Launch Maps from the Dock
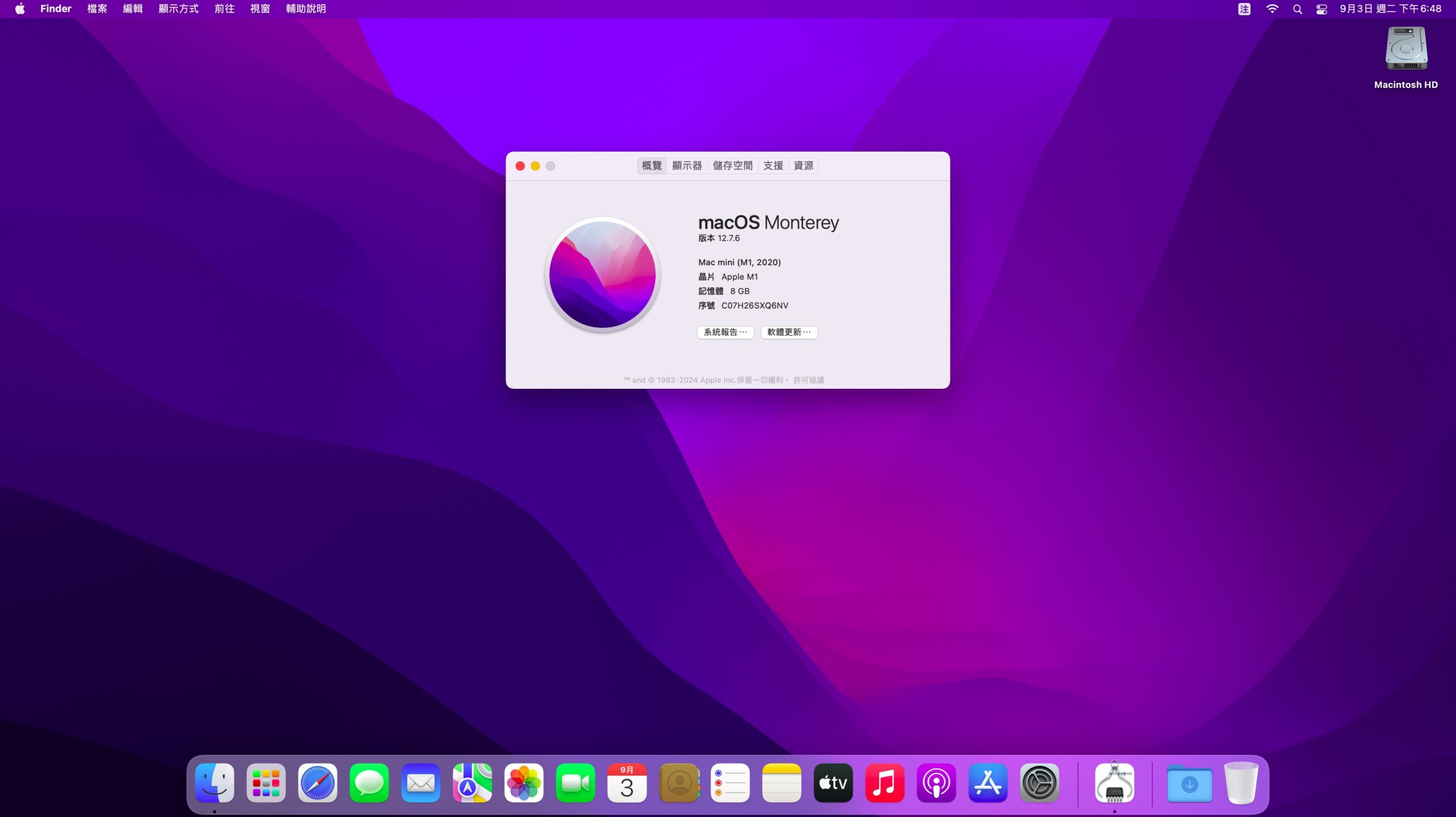This screenshot has height=817, width=1456. click(x=472, y=783)
